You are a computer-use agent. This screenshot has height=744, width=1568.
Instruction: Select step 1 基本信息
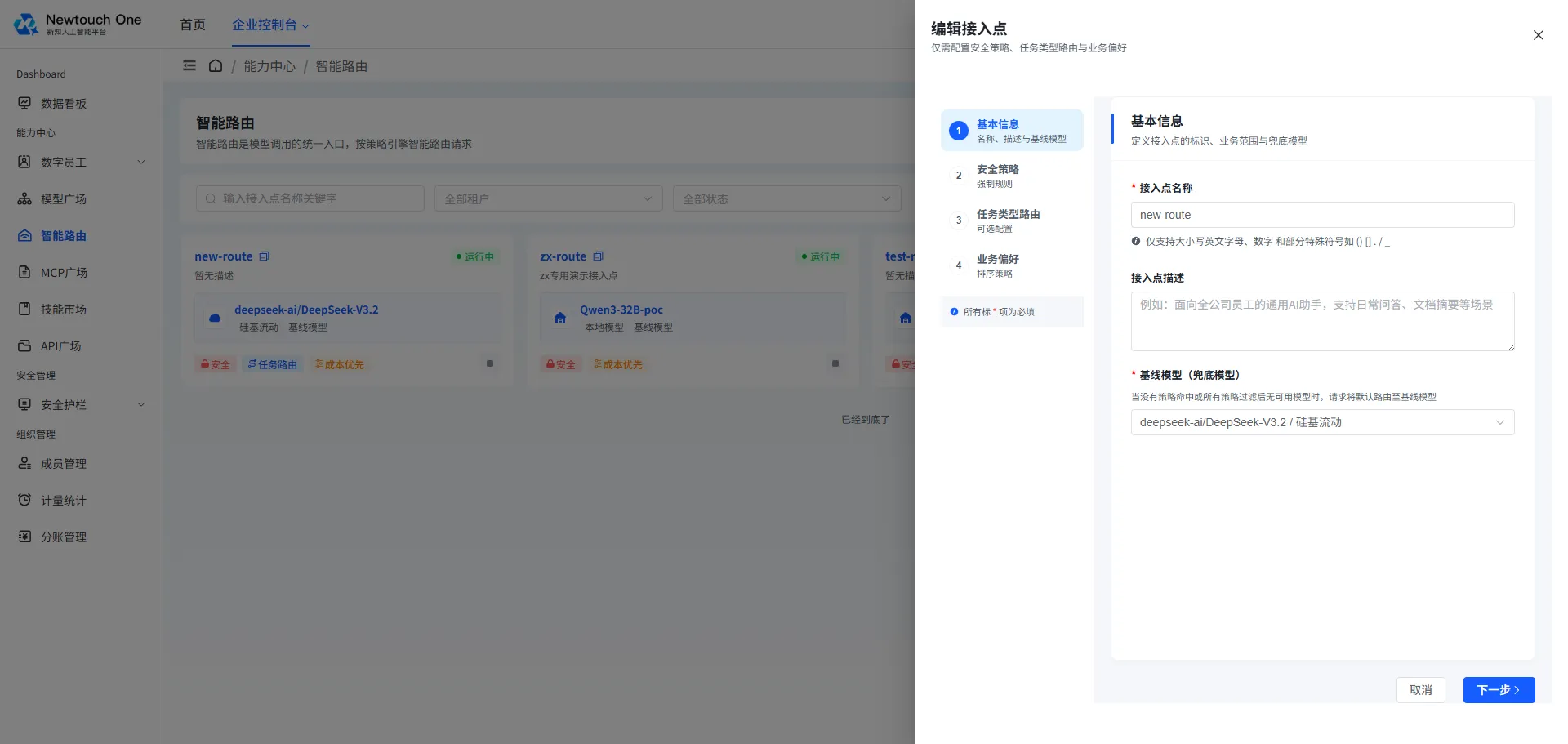point(1012,131)
